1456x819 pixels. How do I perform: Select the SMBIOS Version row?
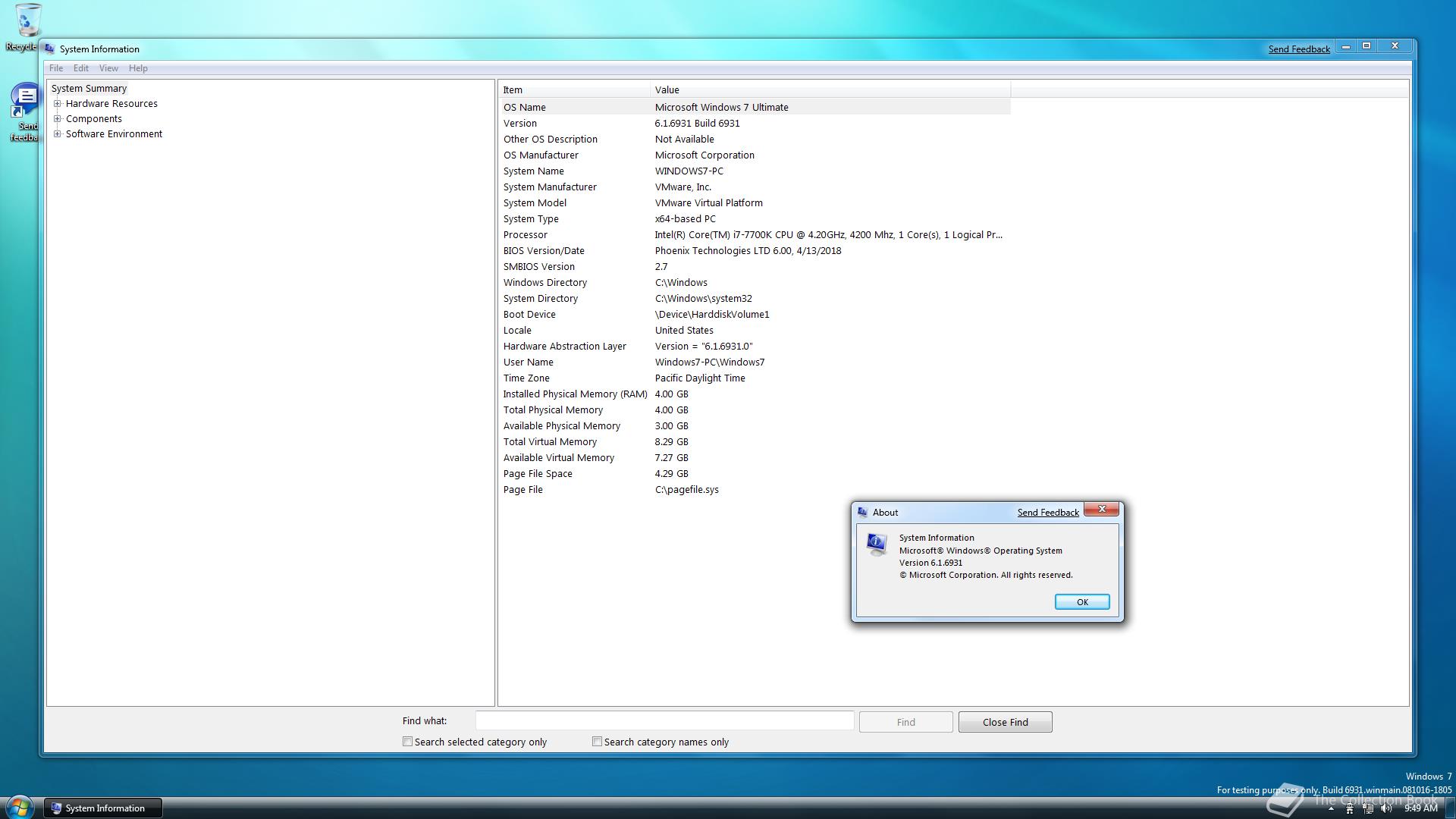point(755,267)
